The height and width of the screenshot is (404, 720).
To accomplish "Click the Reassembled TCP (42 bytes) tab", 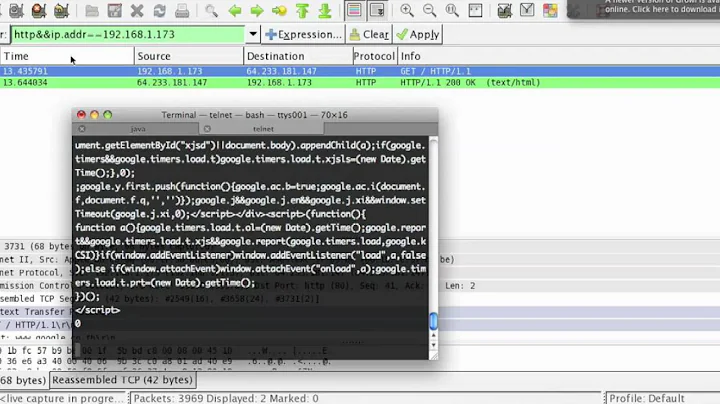I will [122, 380].
